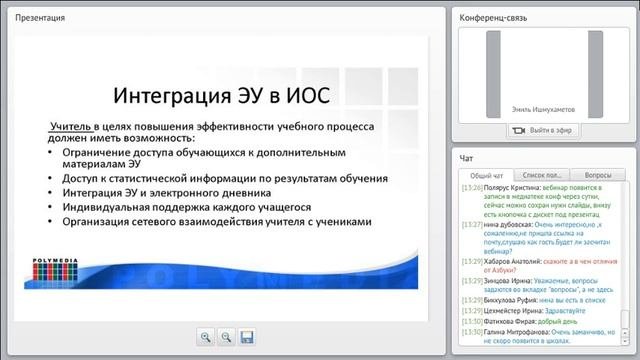This screenshot has width=640, height=360.
Task: Zoom in on the presentation slide
Action: tap(206, 337)
